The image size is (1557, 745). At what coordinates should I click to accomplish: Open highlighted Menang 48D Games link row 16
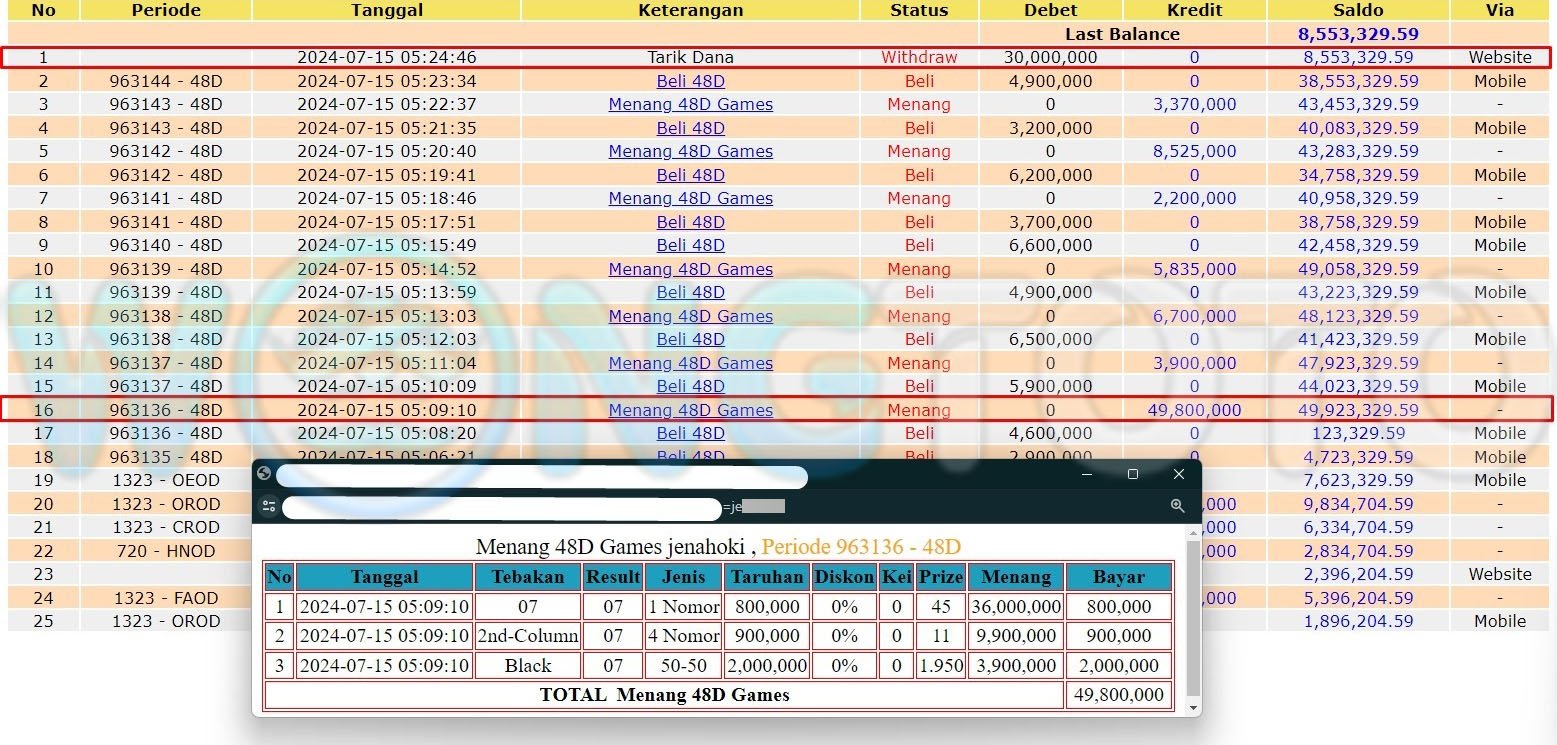tap(690, 410)
